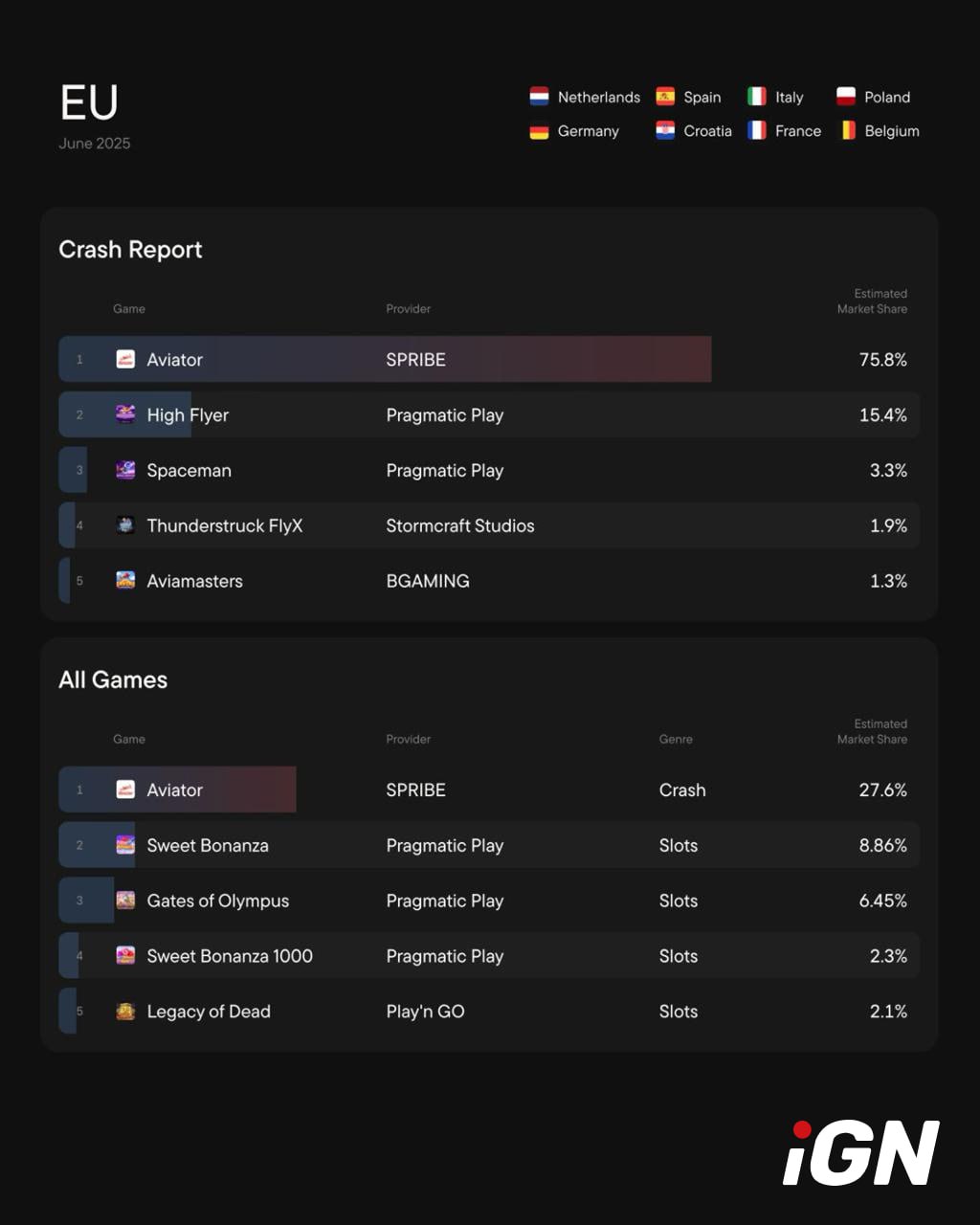Select the "Germany" country label
The image size is (980, 1225).
tap(589, 131)
